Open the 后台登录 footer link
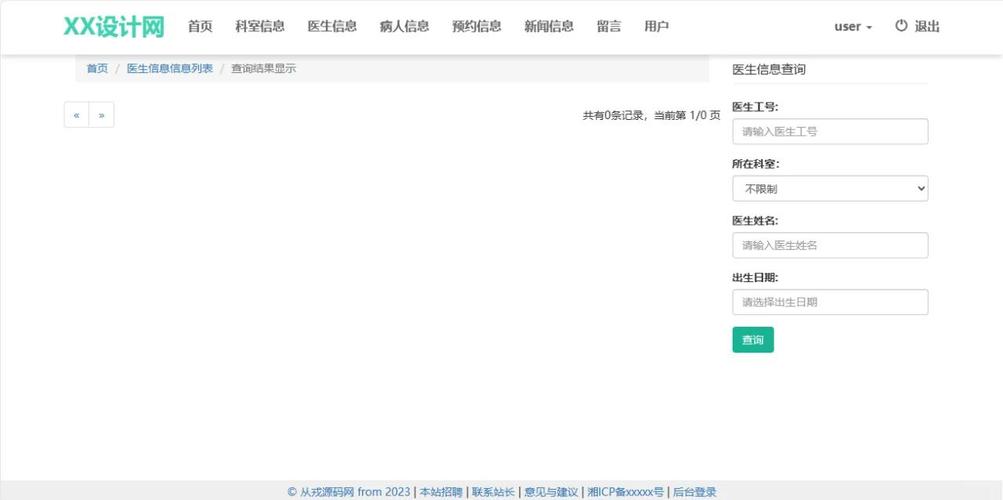1003x500 pixels. (x=695, y=492)
